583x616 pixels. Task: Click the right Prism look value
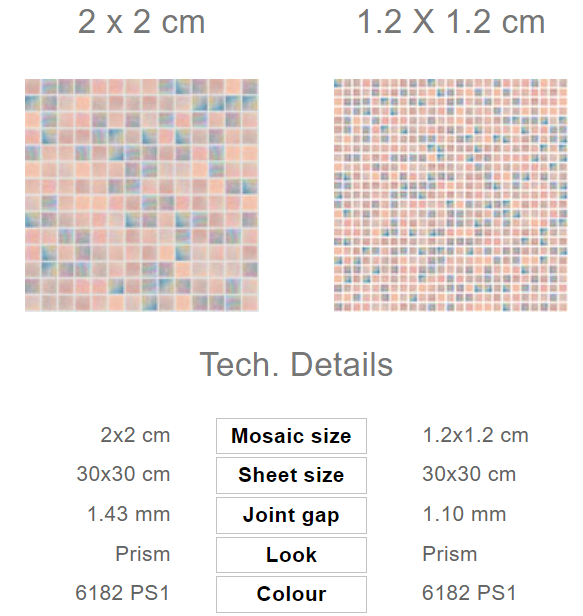point(450,554)
